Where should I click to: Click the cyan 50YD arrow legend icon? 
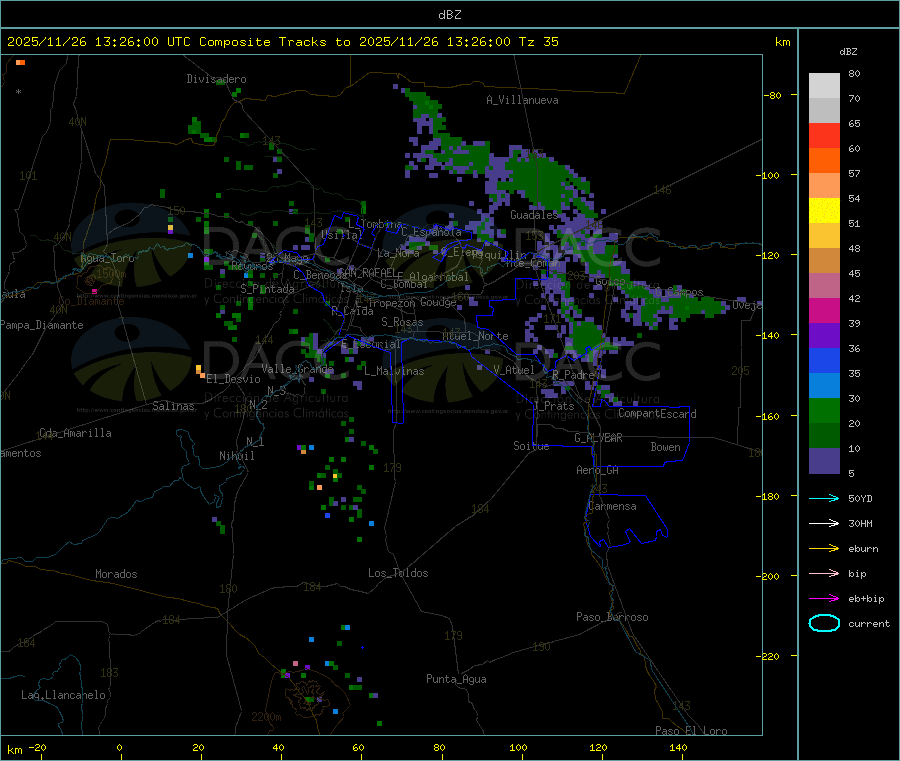coord(824,498)
